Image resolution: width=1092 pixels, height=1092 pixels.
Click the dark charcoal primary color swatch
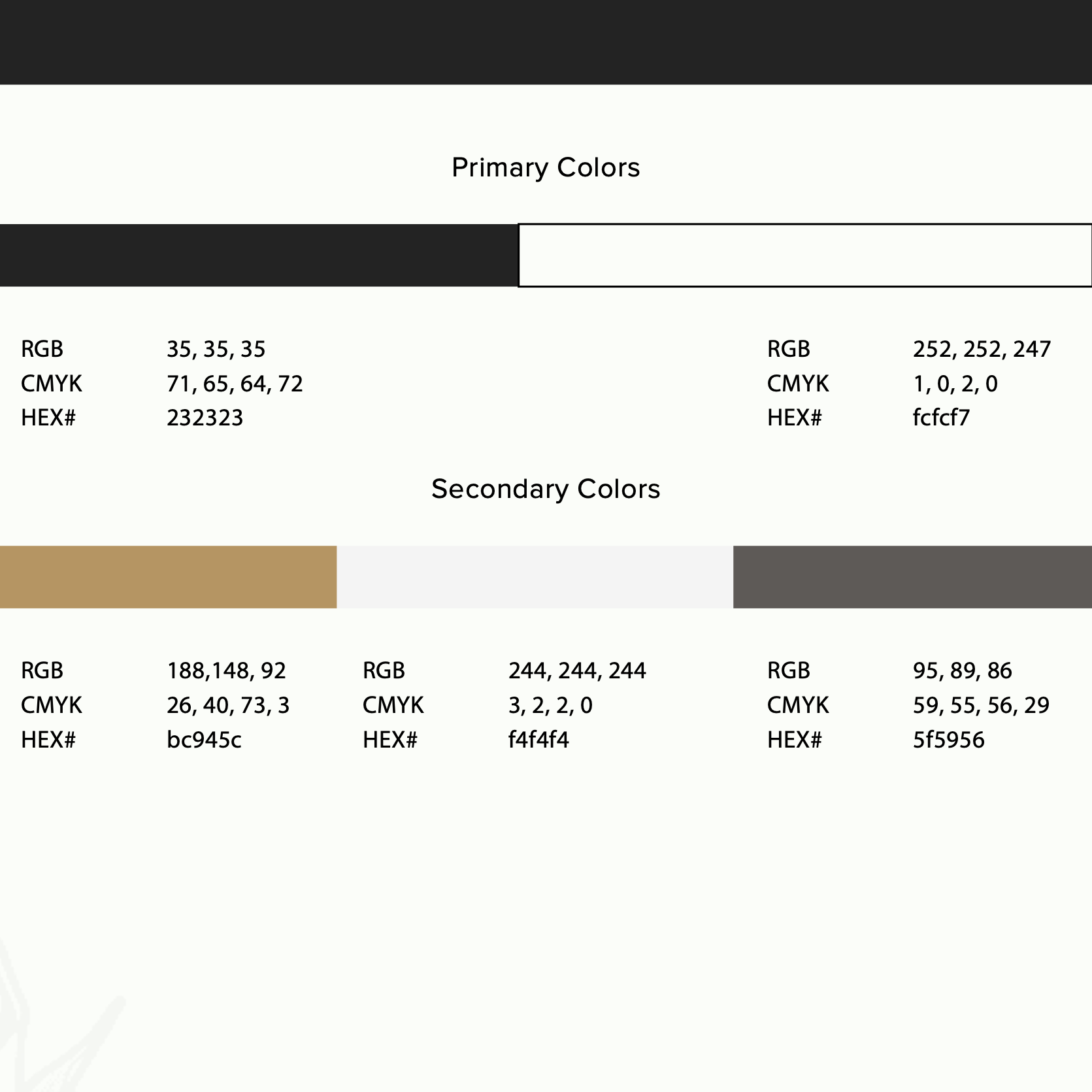click(258, 256)
